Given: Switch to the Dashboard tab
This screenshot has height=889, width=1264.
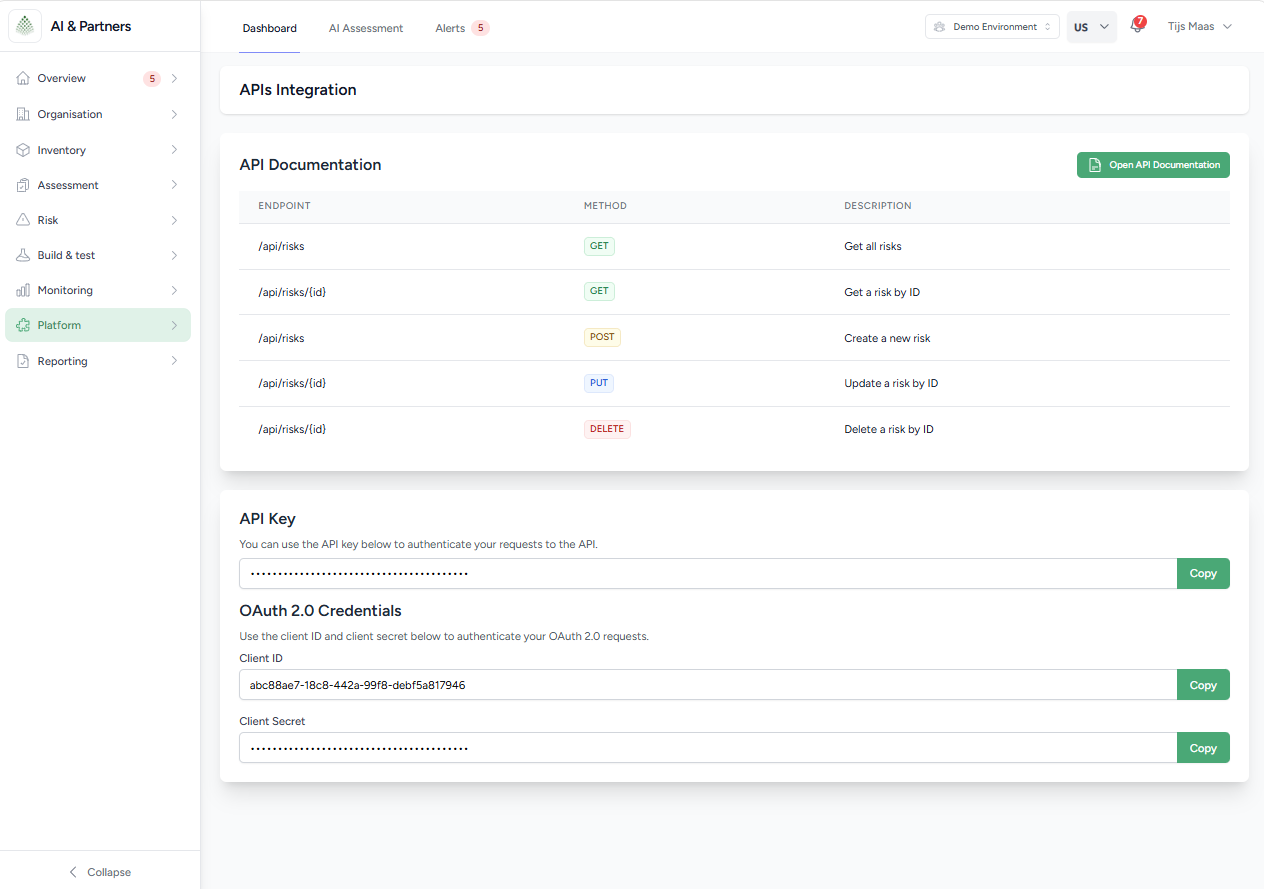Looking at the screenshot, I should click(x=269, y=28).
